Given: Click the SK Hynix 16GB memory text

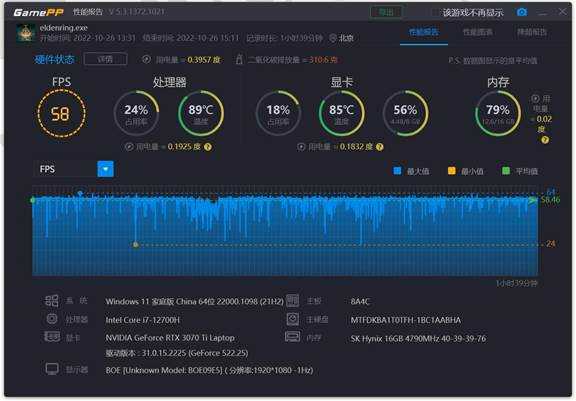Looking at the screenshot, I should coord(418,338).
